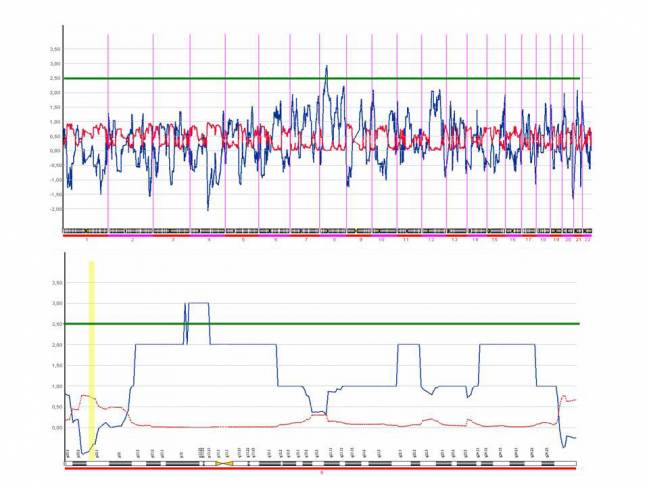The height and width of the screenshot is (487, 649).
Task: Click chromosome label 12 under the genome-wide plot
Action: pyautogui.click(x=431, y=240)
